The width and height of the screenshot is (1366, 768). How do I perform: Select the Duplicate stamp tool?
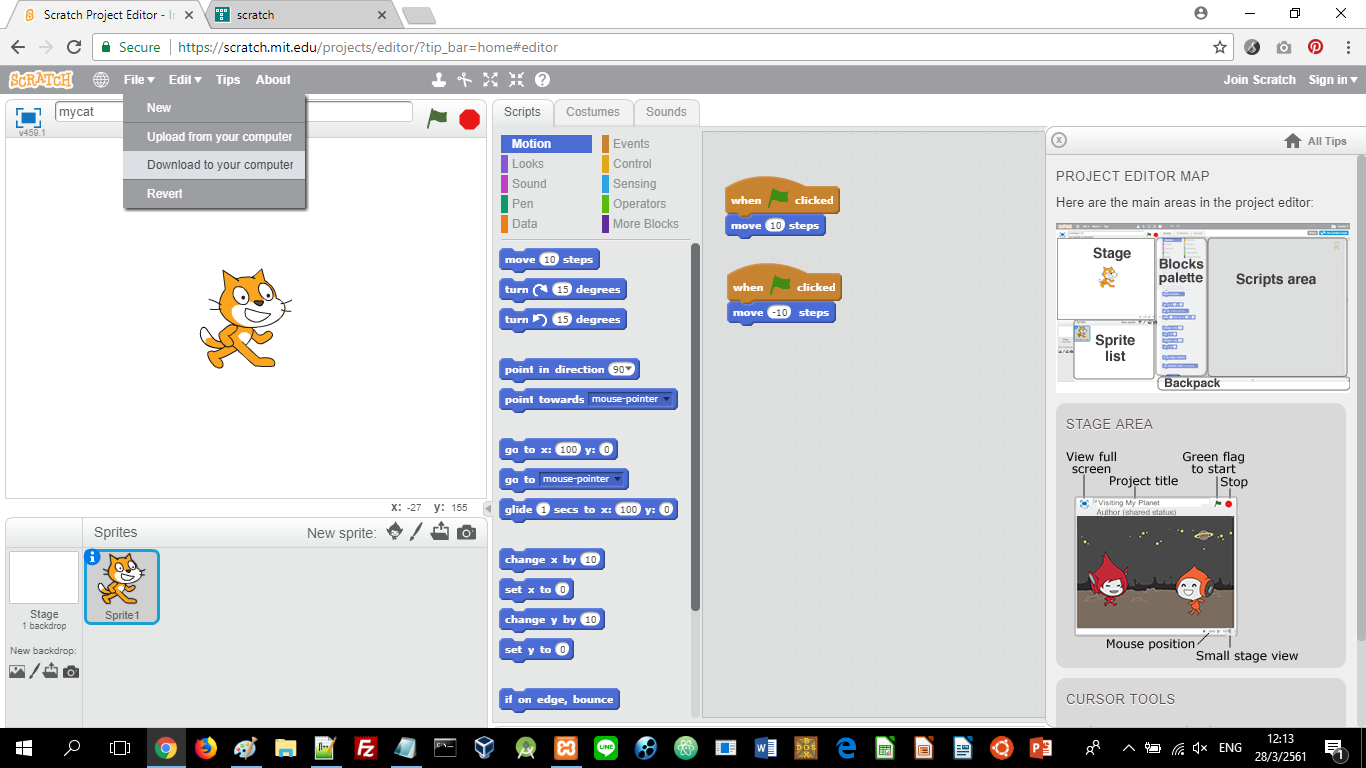coord(438,80)
